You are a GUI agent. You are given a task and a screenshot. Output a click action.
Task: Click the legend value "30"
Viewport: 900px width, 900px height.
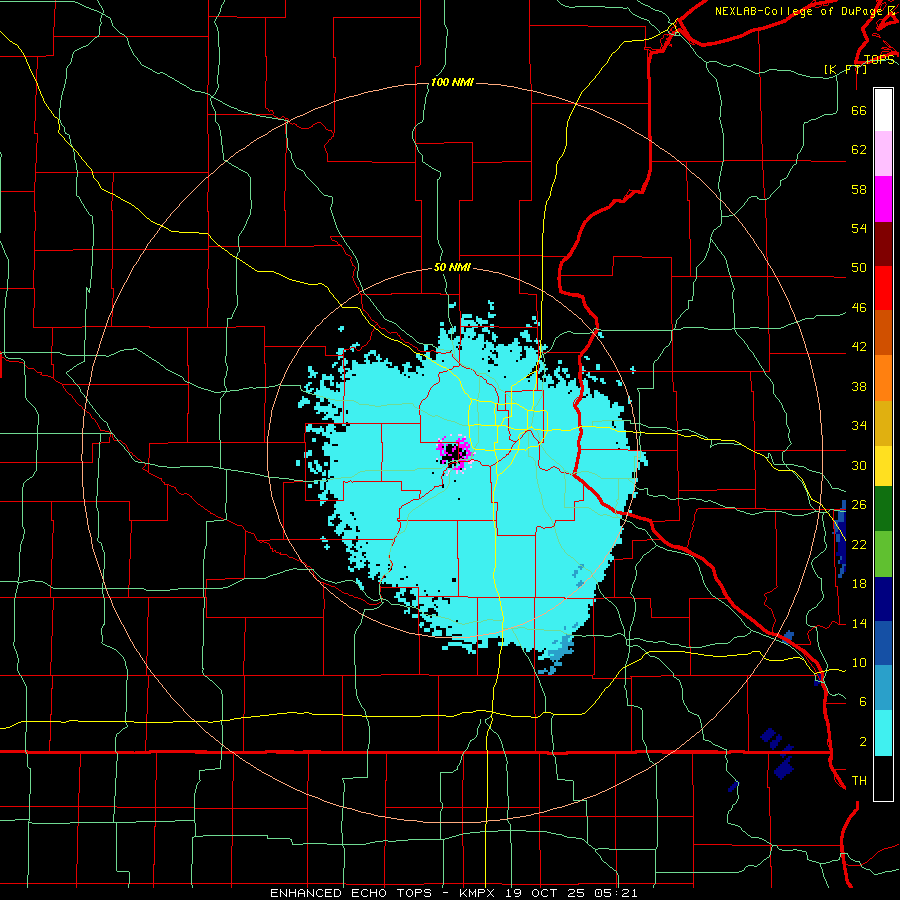pos(859,465)
